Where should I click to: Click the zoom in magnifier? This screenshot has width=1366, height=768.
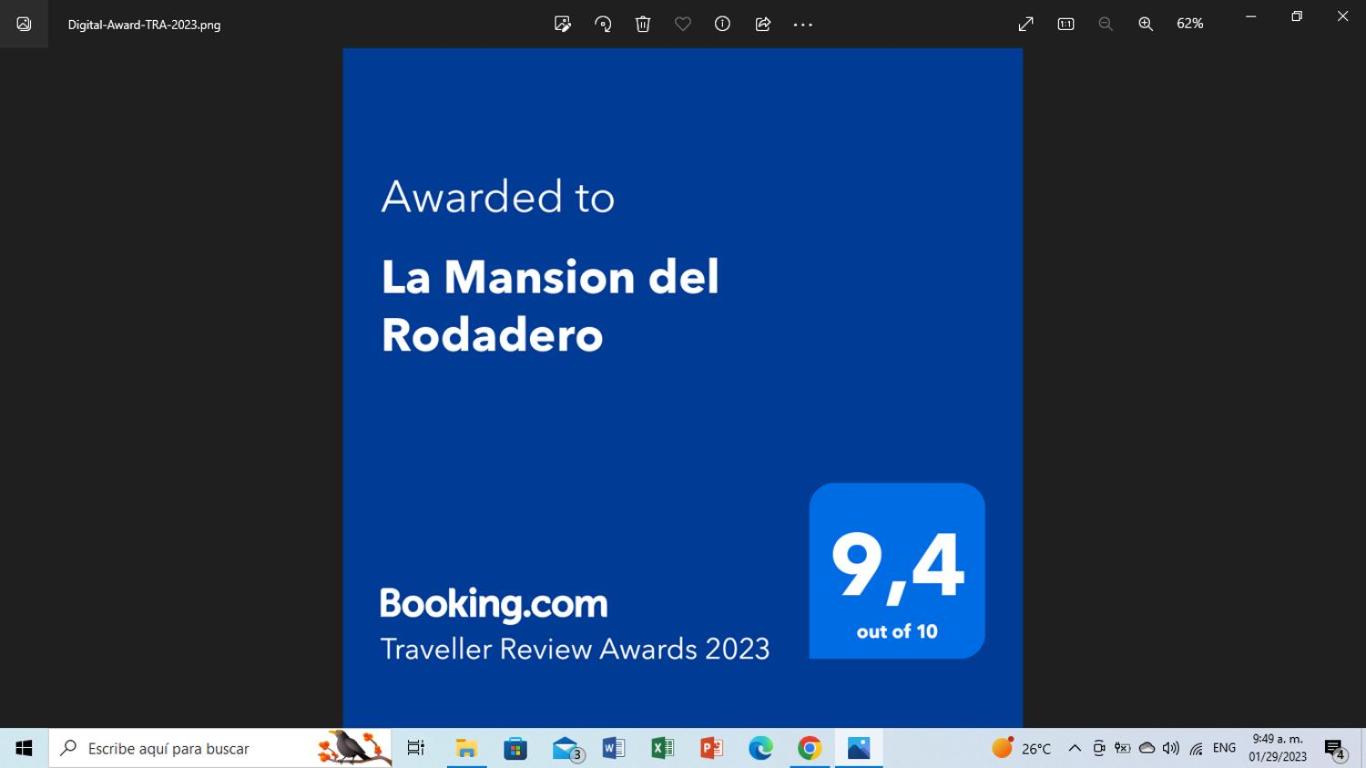pyautogui.click(x=1146, y=24)
